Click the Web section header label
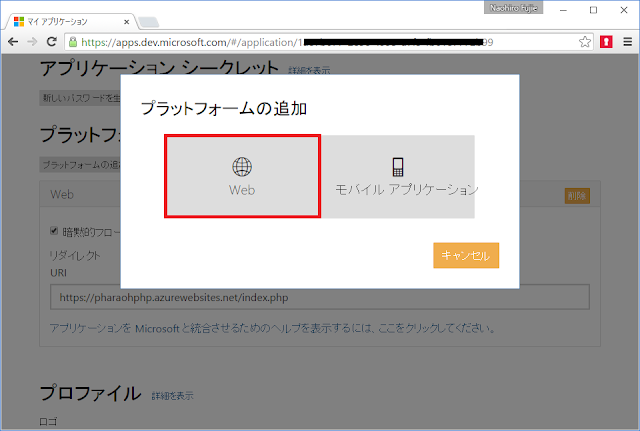 point(62,194)
